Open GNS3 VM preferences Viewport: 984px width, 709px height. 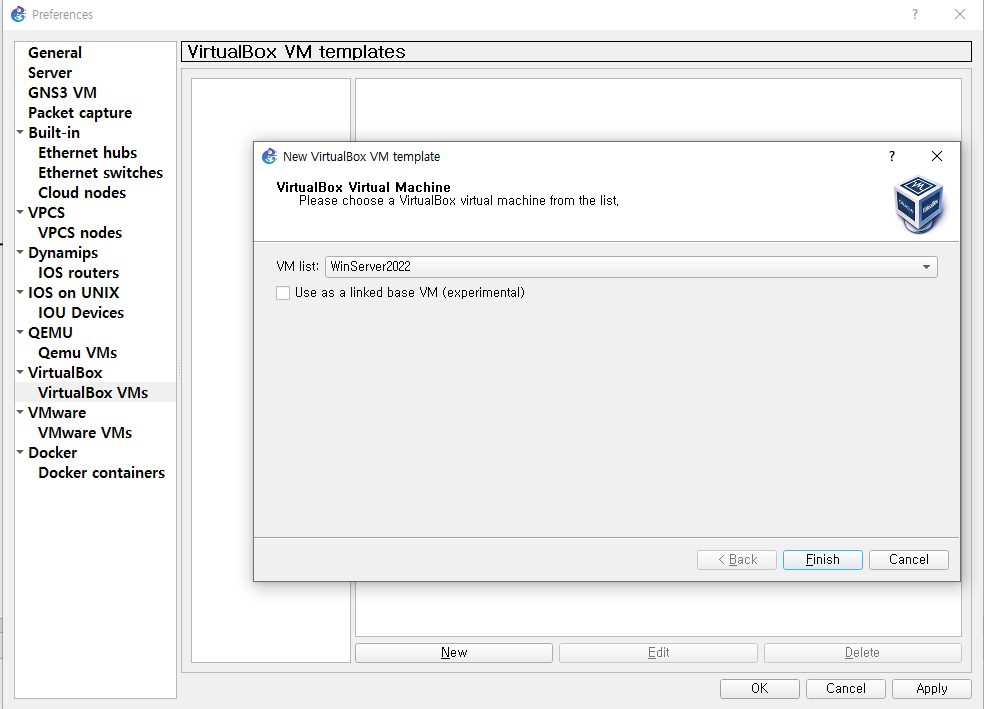tap(62, 93)
